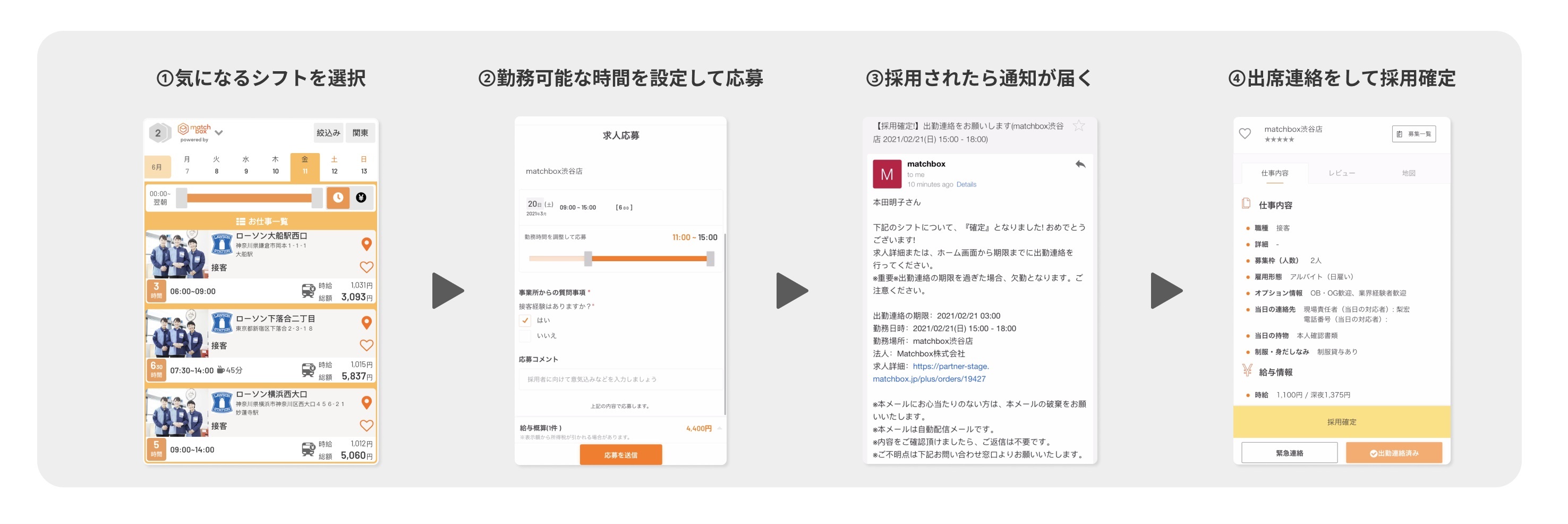Open the Details link in email header
Image resolution: width=1568 pixels, height=524 pixels.
pos(966,184)
